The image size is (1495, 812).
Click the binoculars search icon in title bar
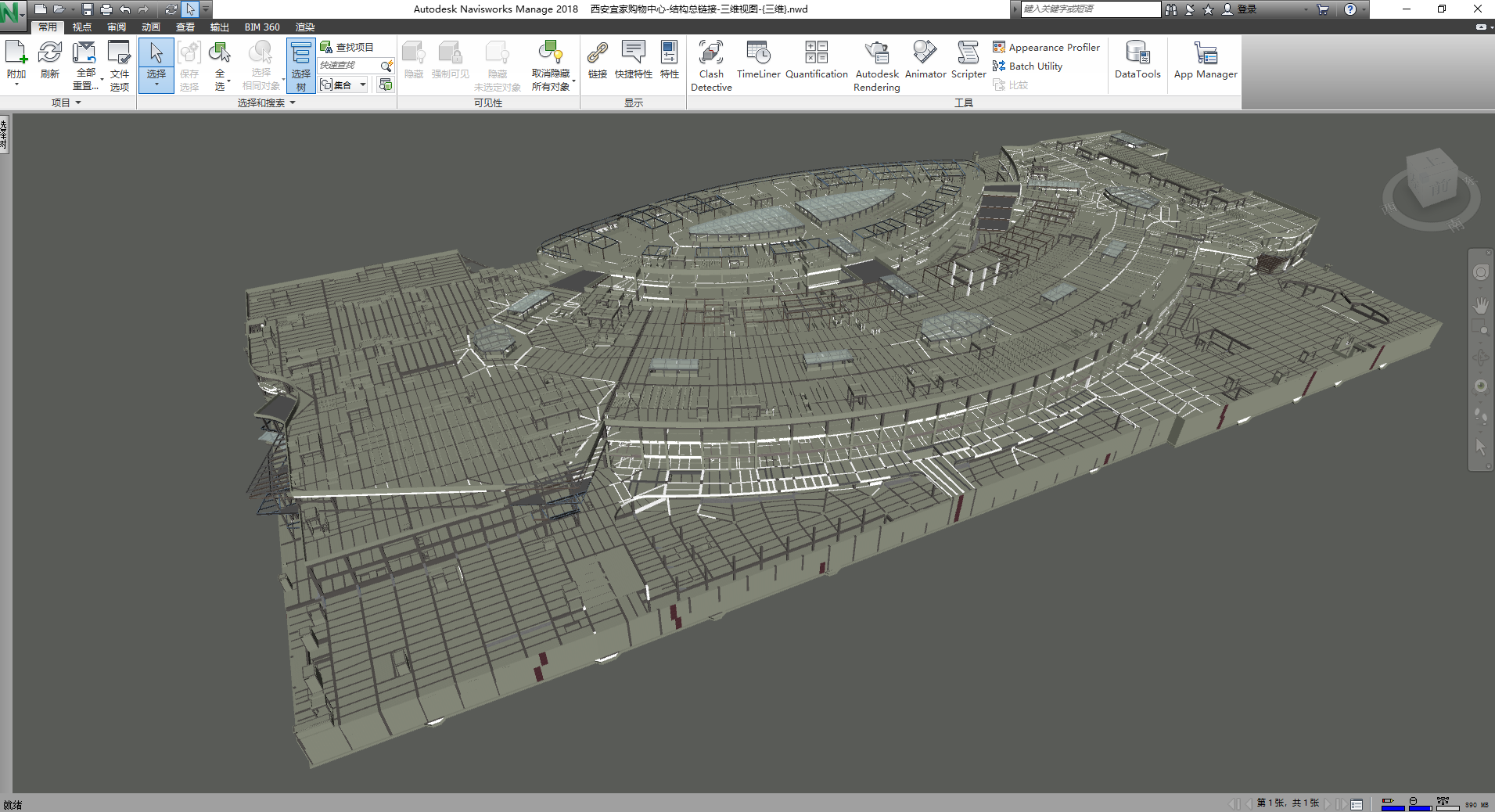(x=1171, y=9)
